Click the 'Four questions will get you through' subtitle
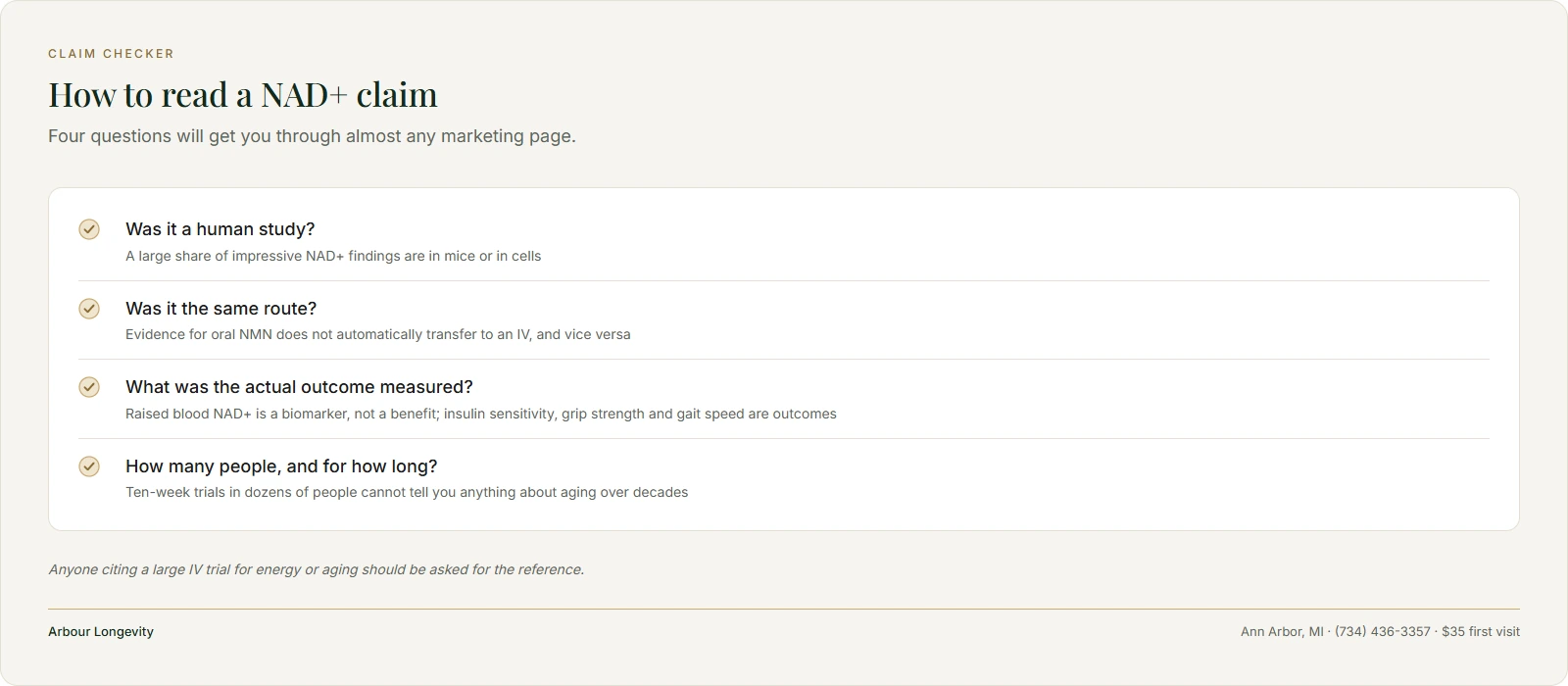1568x686 pixels. (312, 136)
